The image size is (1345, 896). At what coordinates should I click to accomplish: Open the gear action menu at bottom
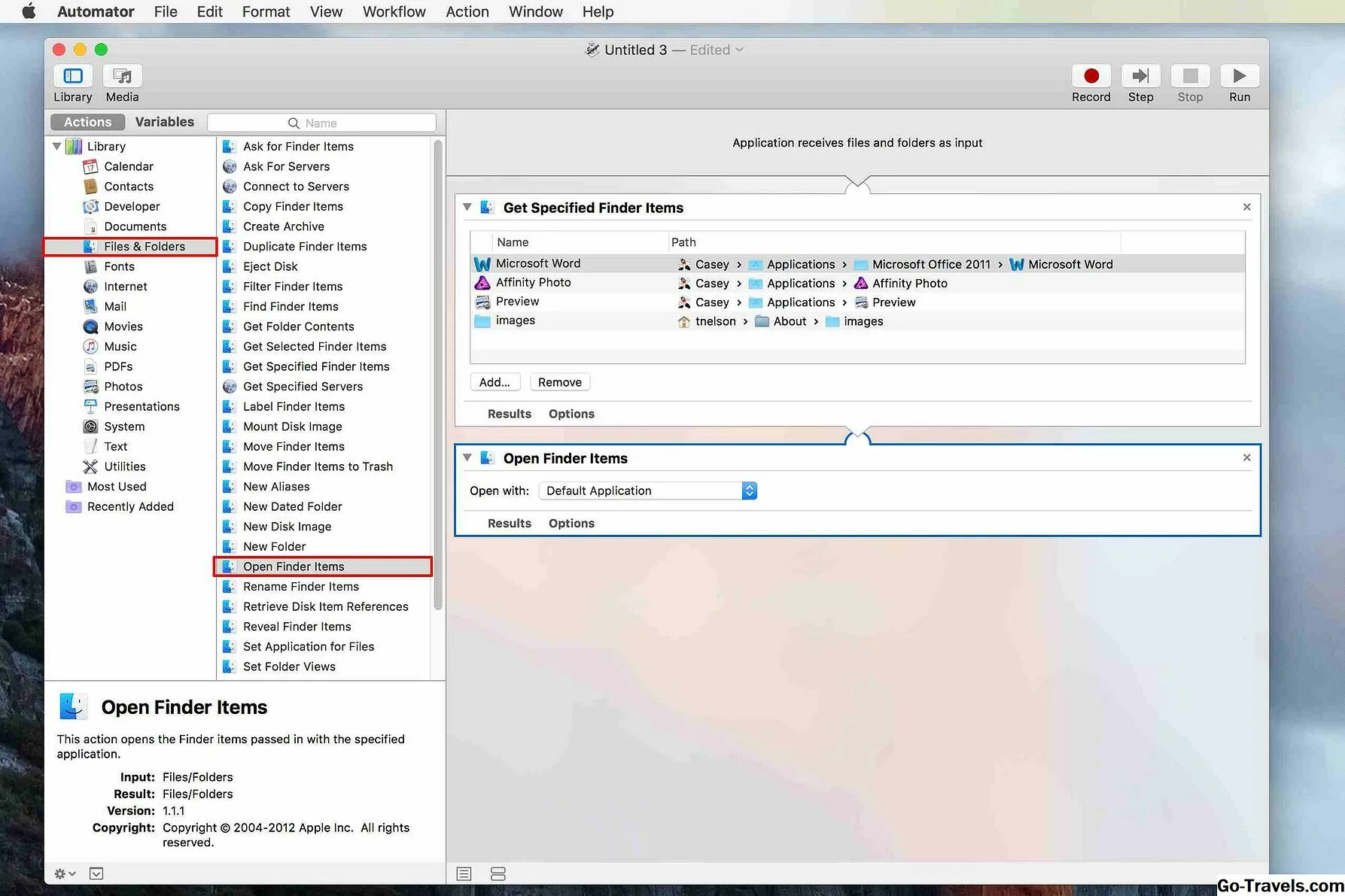tap(65, 873)
